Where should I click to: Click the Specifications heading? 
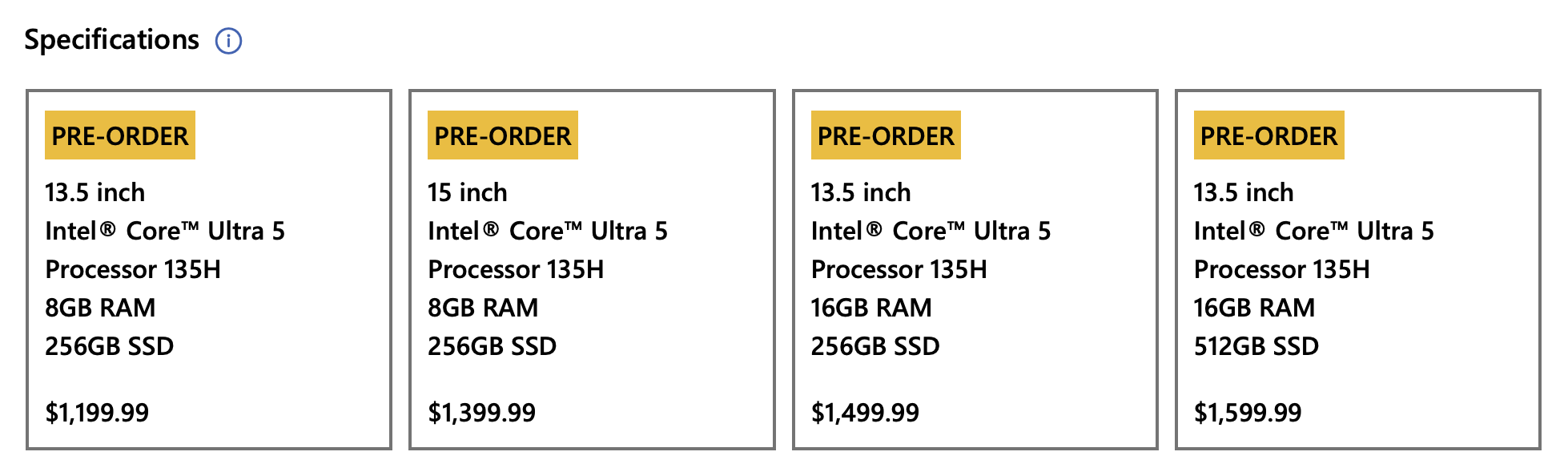click(111, 39)
